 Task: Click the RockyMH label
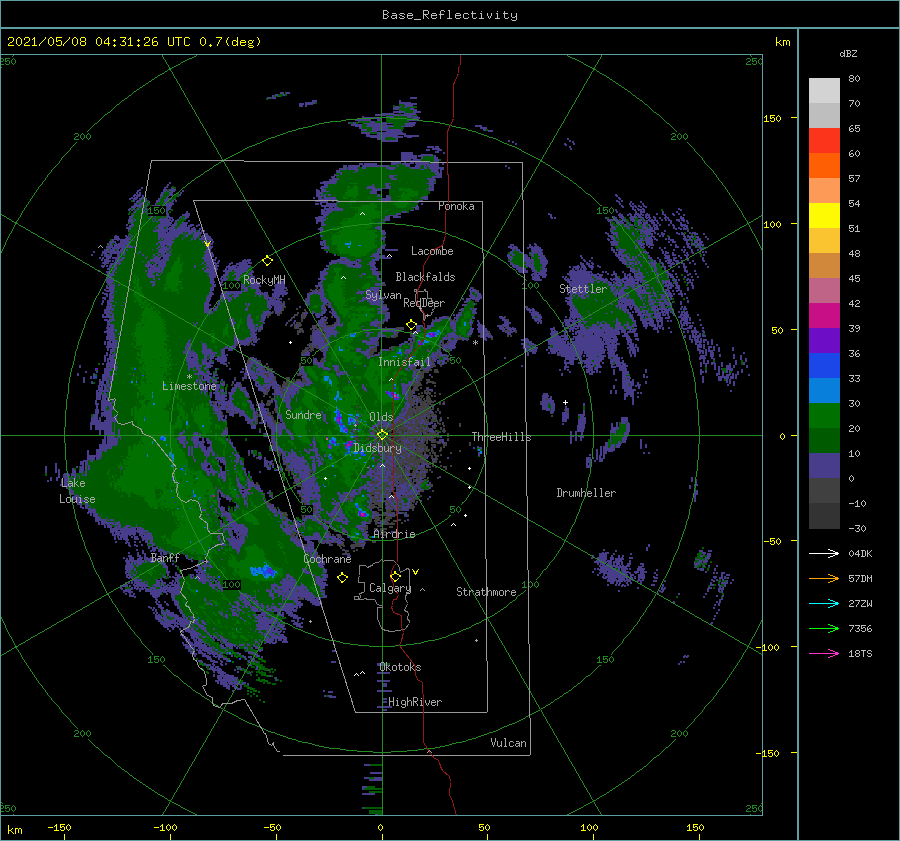(264, 280)
